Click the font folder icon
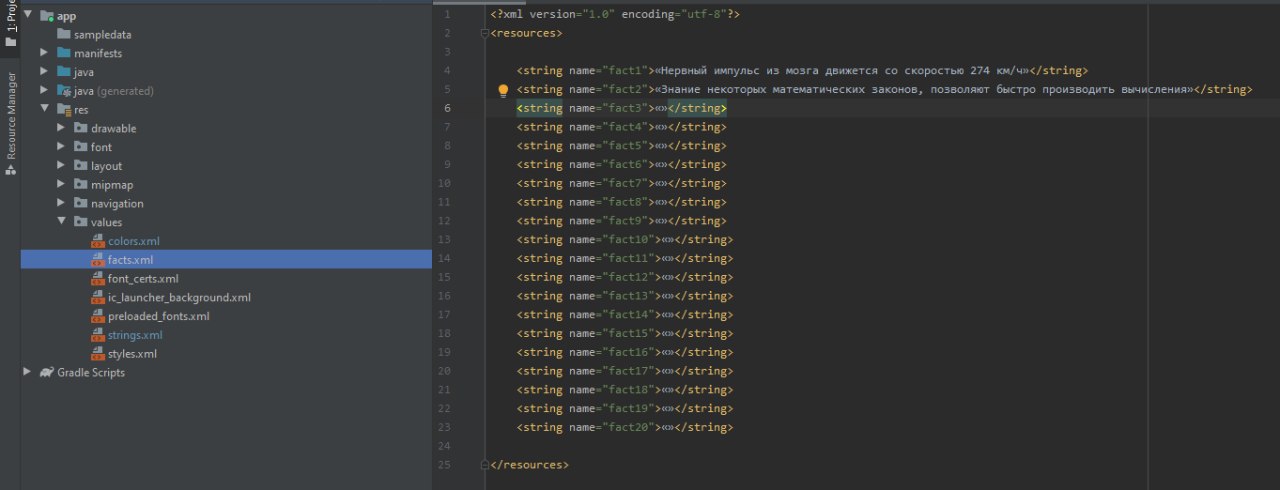 click(x=81, y=147)
